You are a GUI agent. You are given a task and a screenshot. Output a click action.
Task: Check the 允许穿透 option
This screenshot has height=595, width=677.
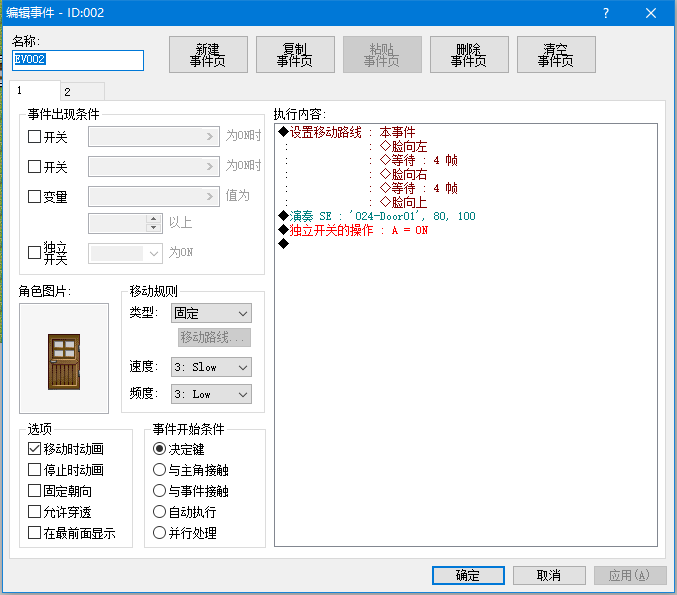pyautogui.click(x=34, y=512)
